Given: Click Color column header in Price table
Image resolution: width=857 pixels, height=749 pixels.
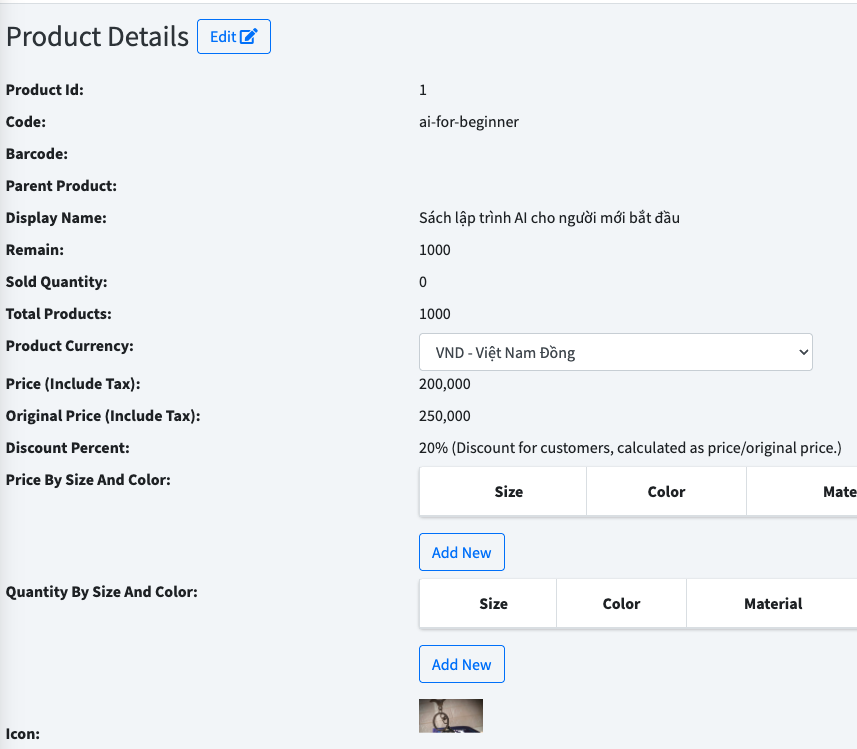Looking at the screenshot, I should pyautogui.click(x=666, y=492).
